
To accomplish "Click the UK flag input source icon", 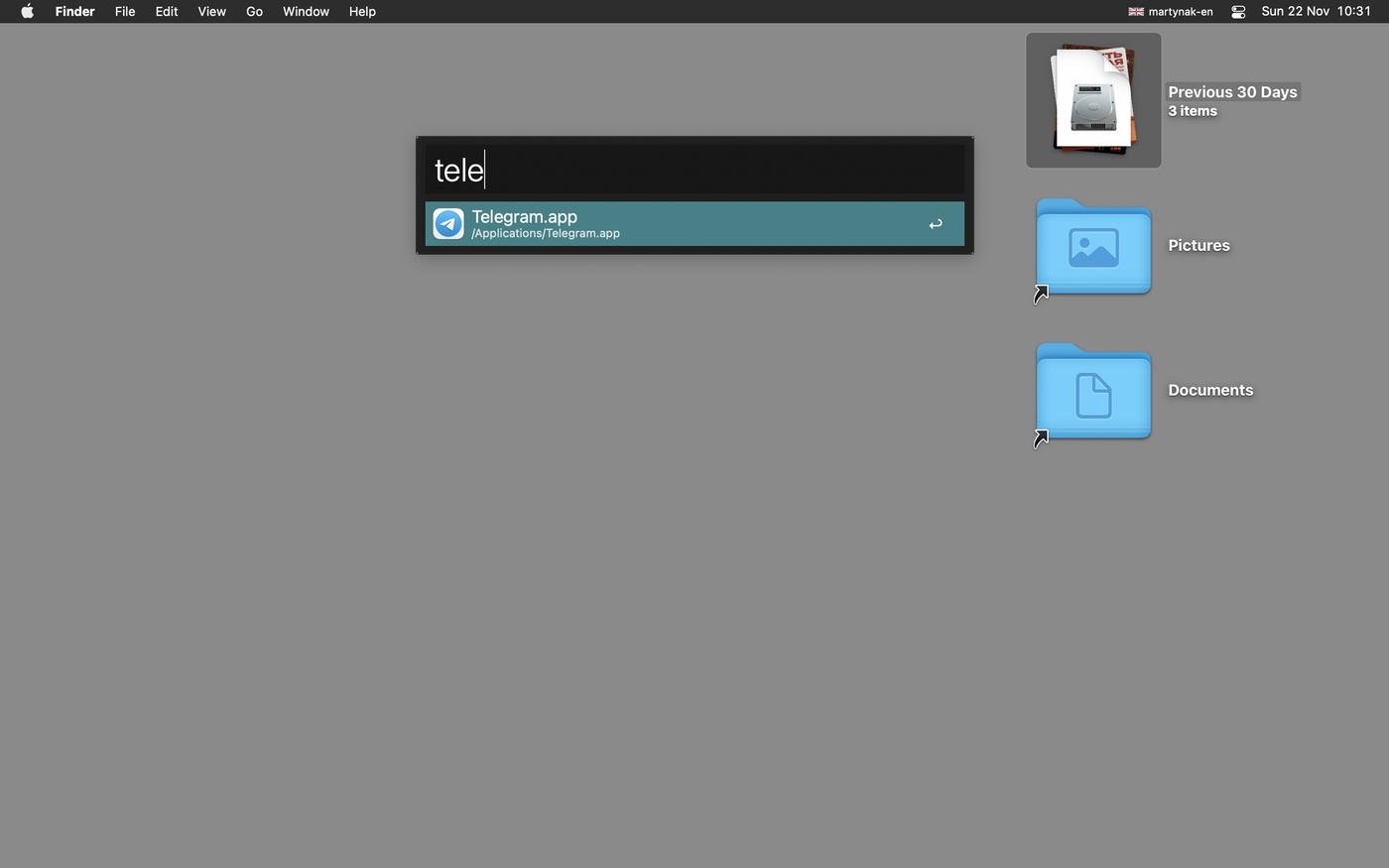I will [x=1136, y=12].
